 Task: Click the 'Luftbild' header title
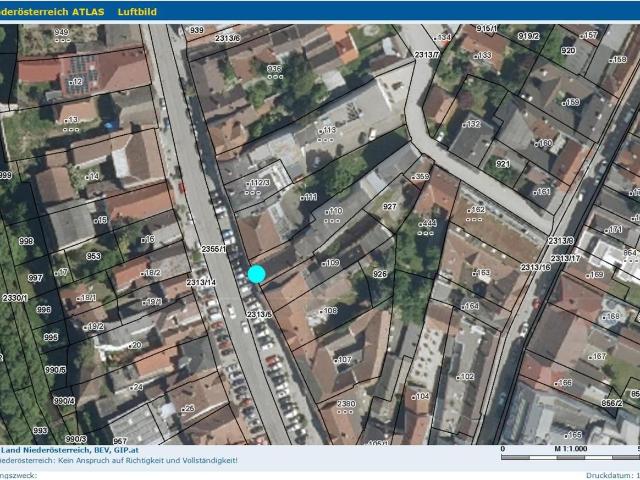pos(137,12)
